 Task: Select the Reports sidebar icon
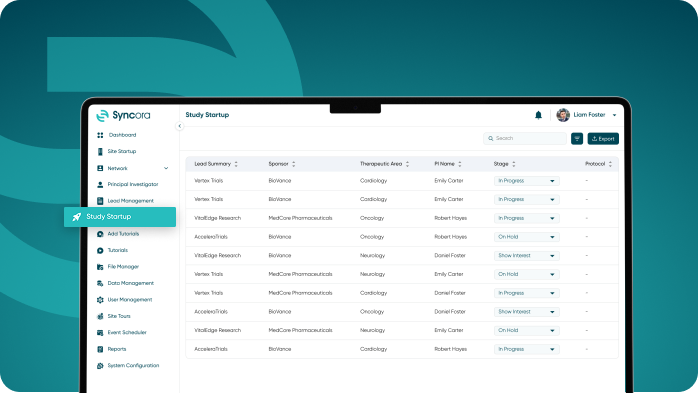click(100, 349)
